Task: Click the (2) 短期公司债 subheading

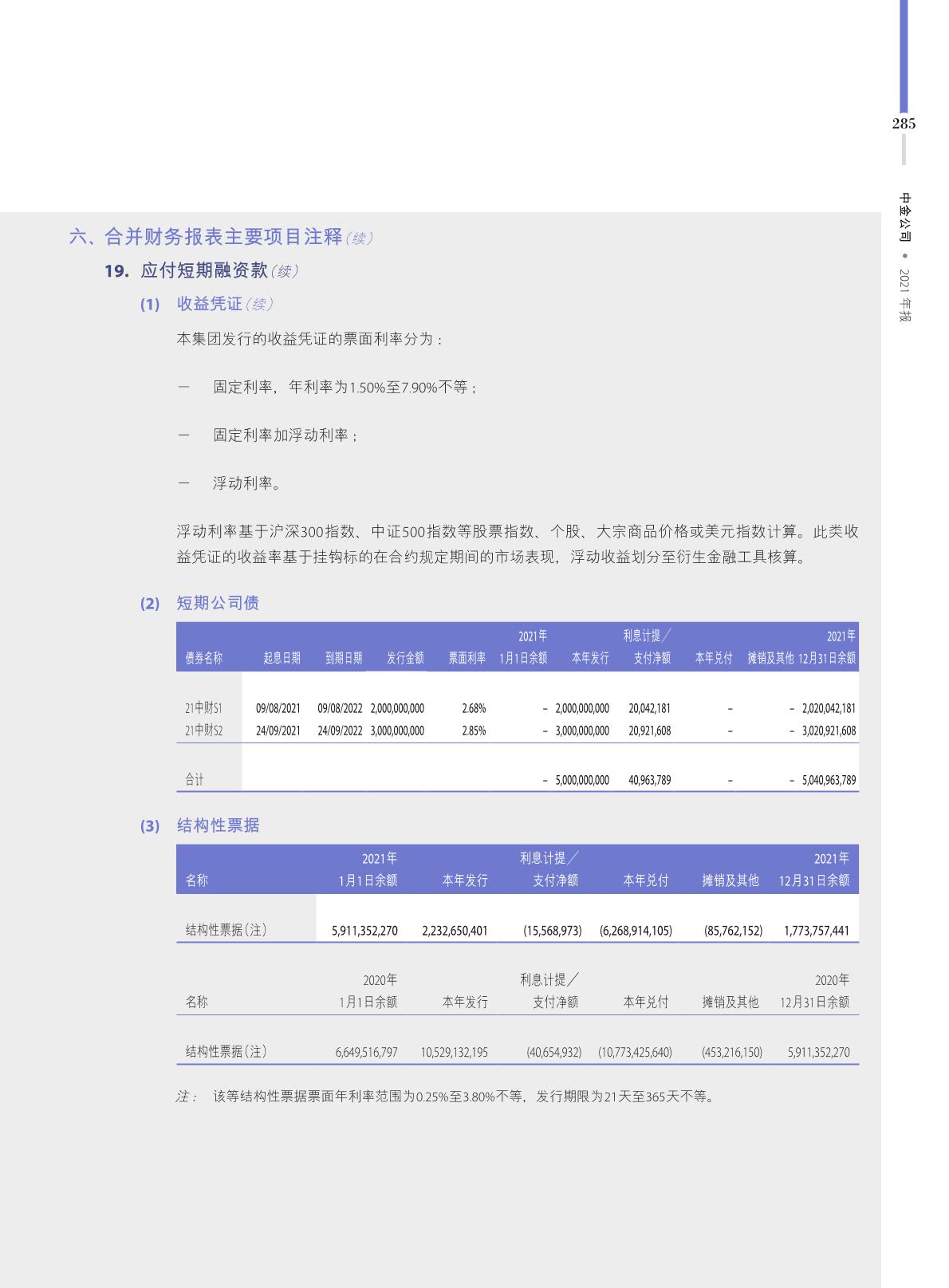Action: click(217, 603)
